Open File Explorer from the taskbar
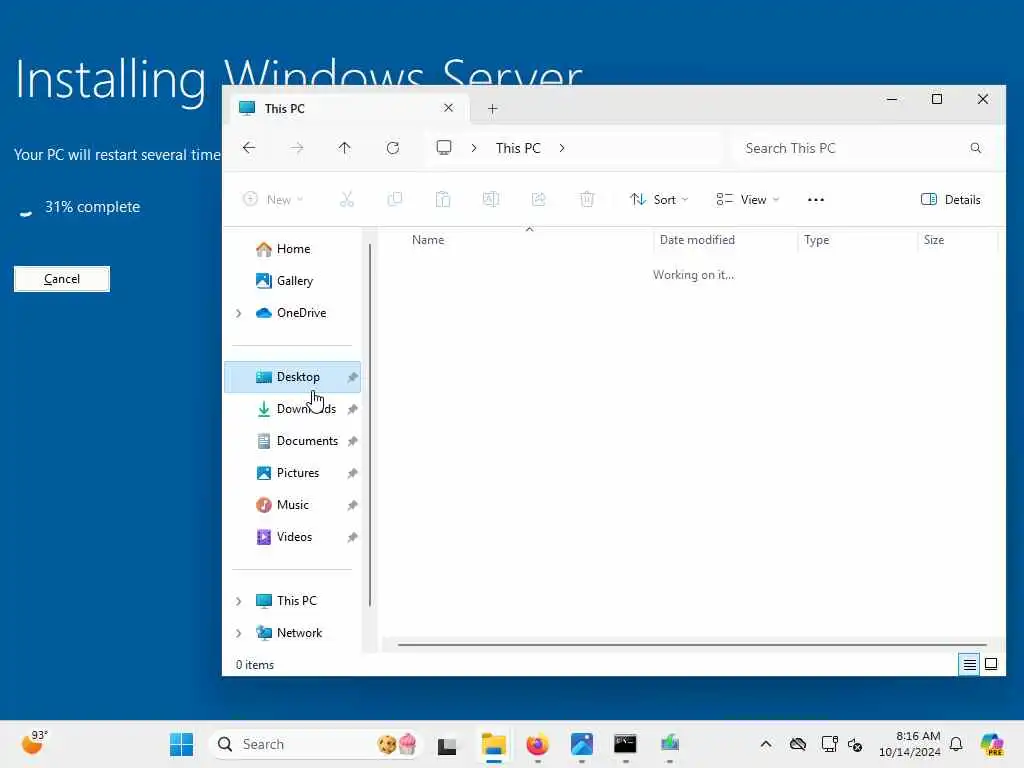Image resolution: width=1024 pixels, height=768 pixels. coord(494,744)
